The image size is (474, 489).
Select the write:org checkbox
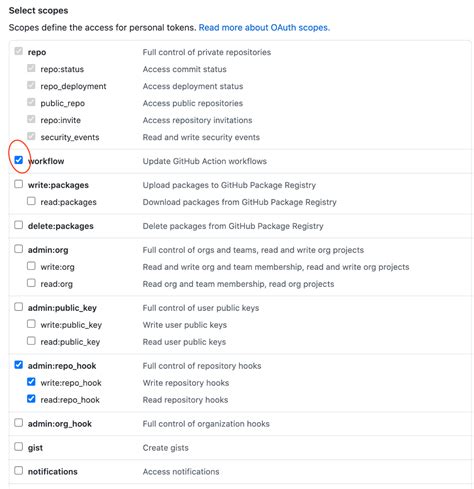click(31, 266)
